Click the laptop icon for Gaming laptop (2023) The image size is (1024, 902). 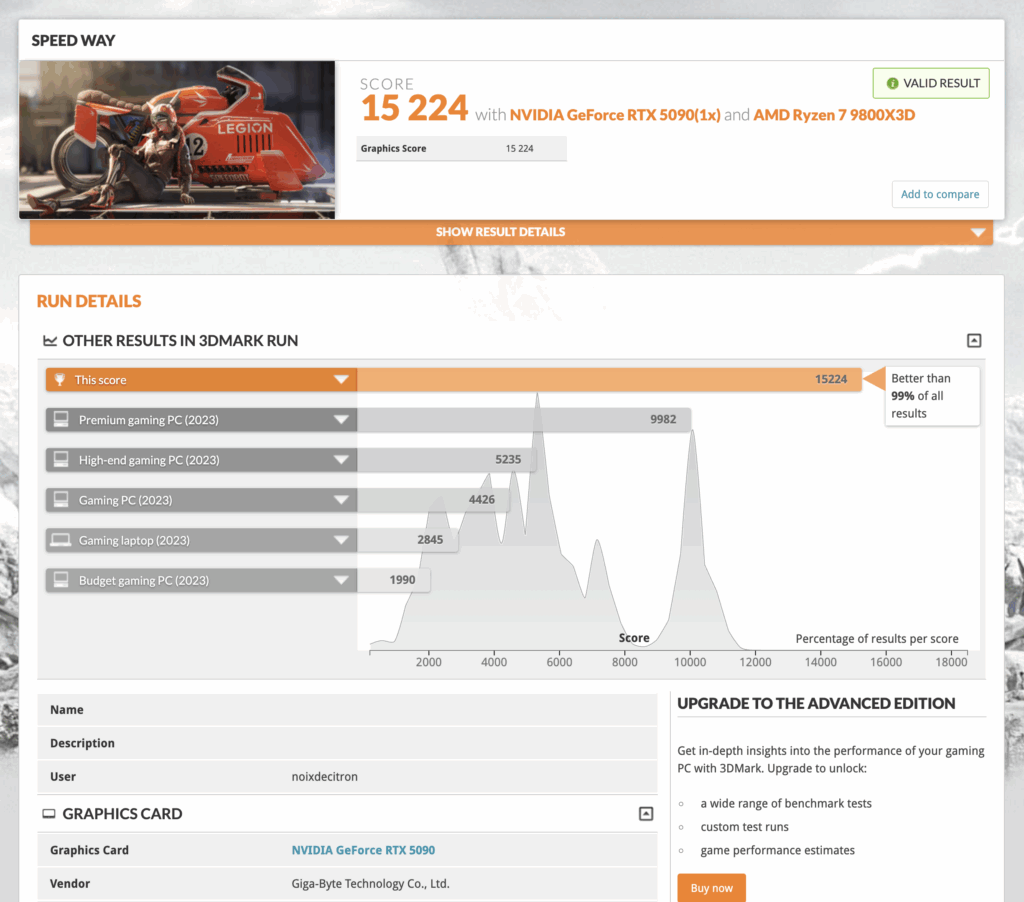(x=60, y=540)
